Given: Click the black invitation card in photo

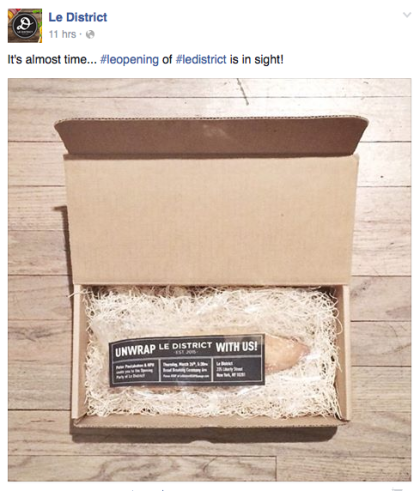Looking at the screenshot, I should [187, 360].
